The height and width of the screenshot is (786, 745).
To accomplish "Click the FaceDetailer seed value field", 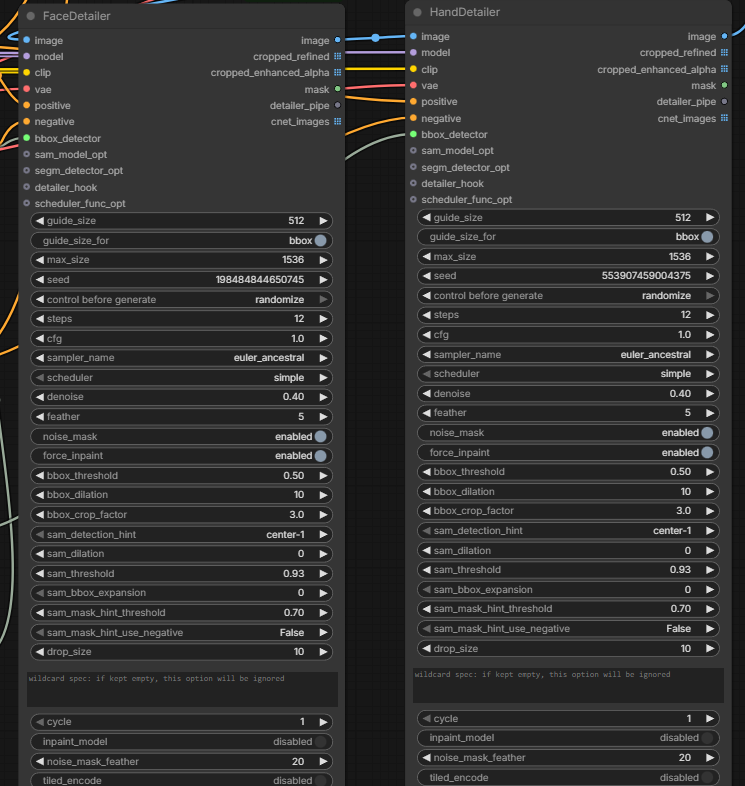I will pos(181,280).
